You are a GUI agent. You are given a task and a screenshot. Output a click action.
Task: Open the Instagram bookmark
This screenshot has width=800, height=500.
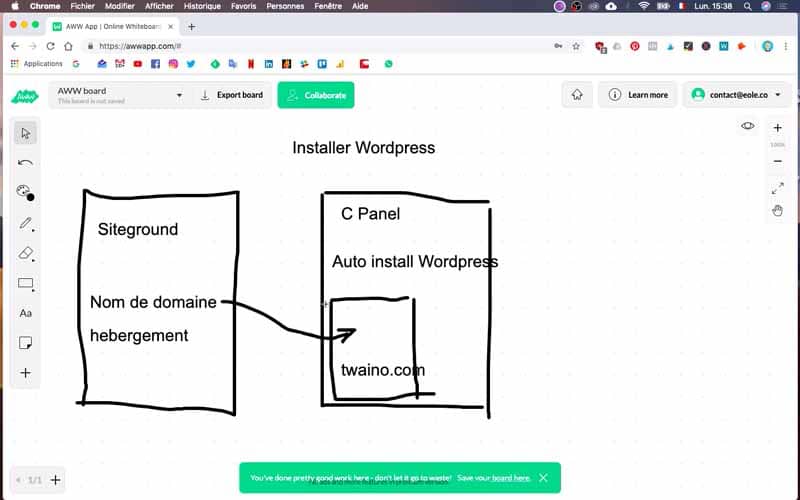(x=173, y=64)
